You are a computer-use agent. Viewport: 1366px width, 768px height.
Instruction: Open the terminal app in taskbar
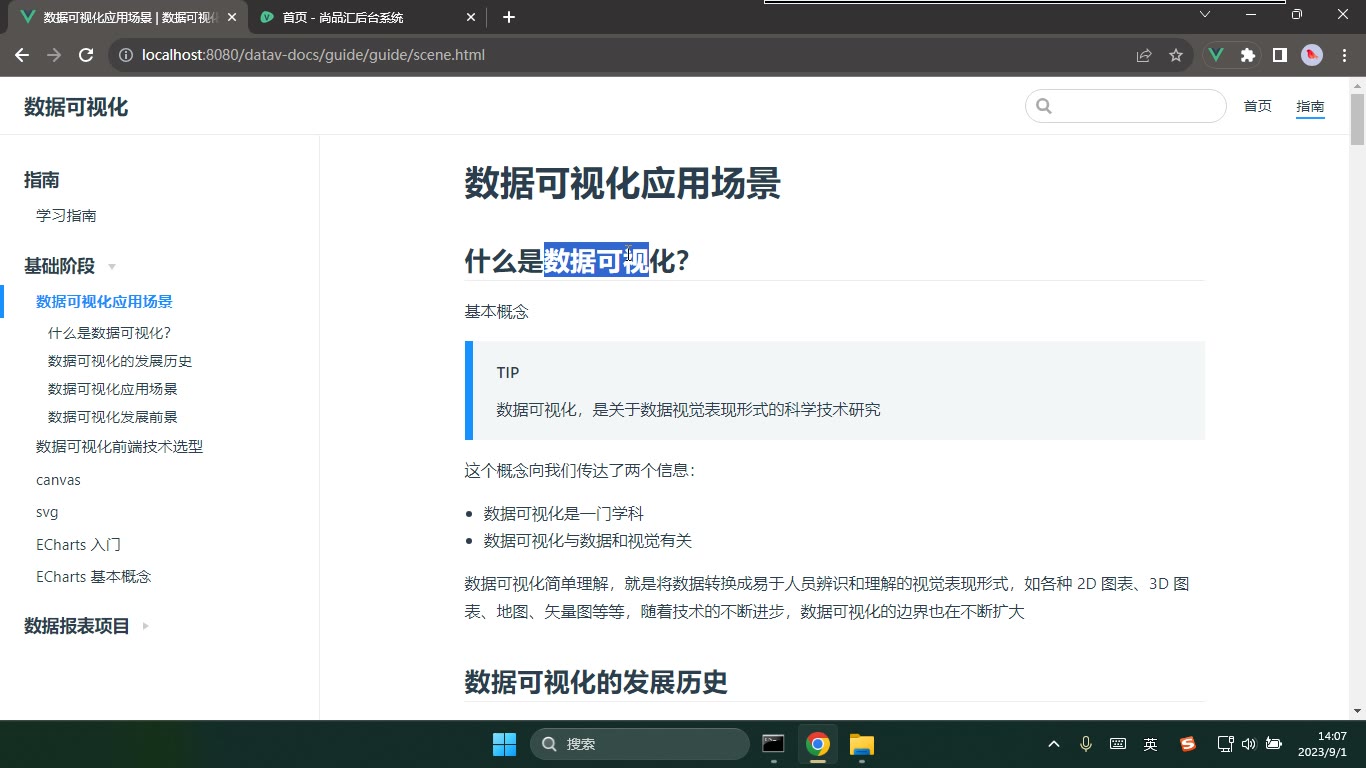click(x=773, y=744)
